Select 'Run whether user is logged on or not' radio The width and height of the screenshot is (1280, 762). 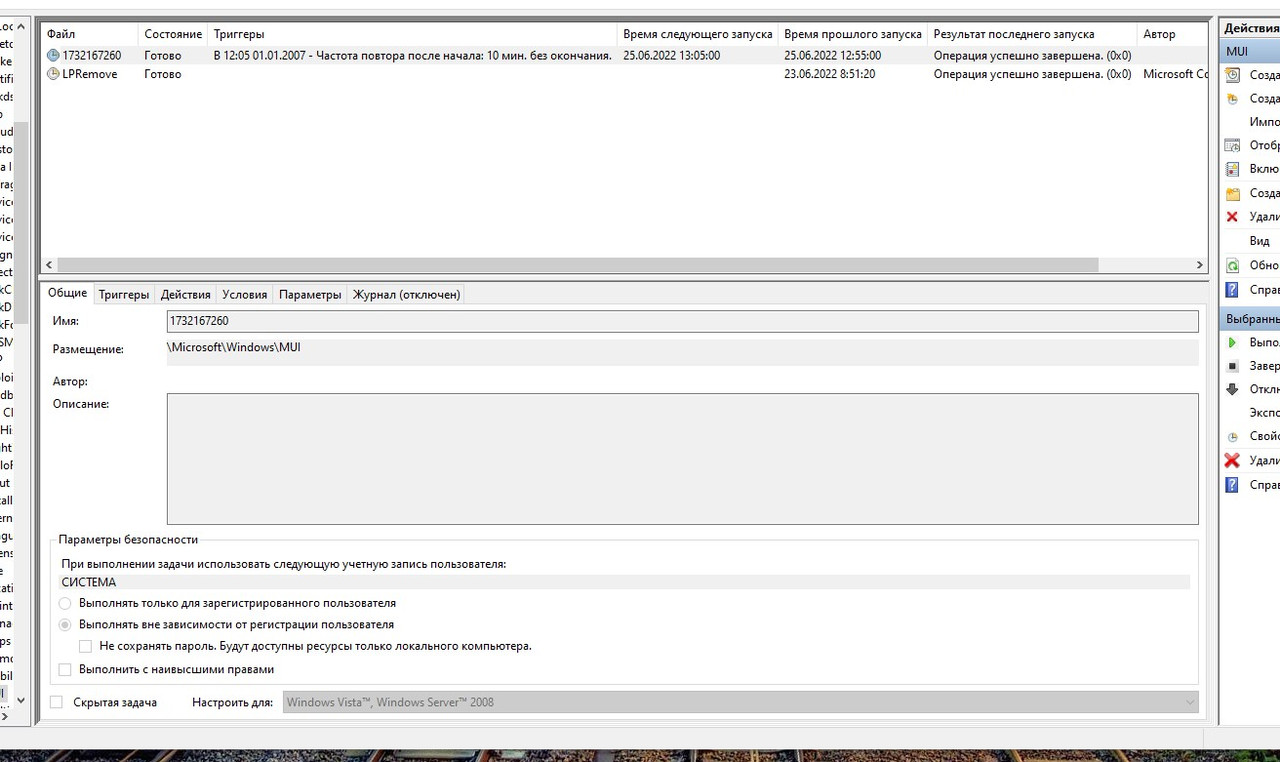click(65, 624)
